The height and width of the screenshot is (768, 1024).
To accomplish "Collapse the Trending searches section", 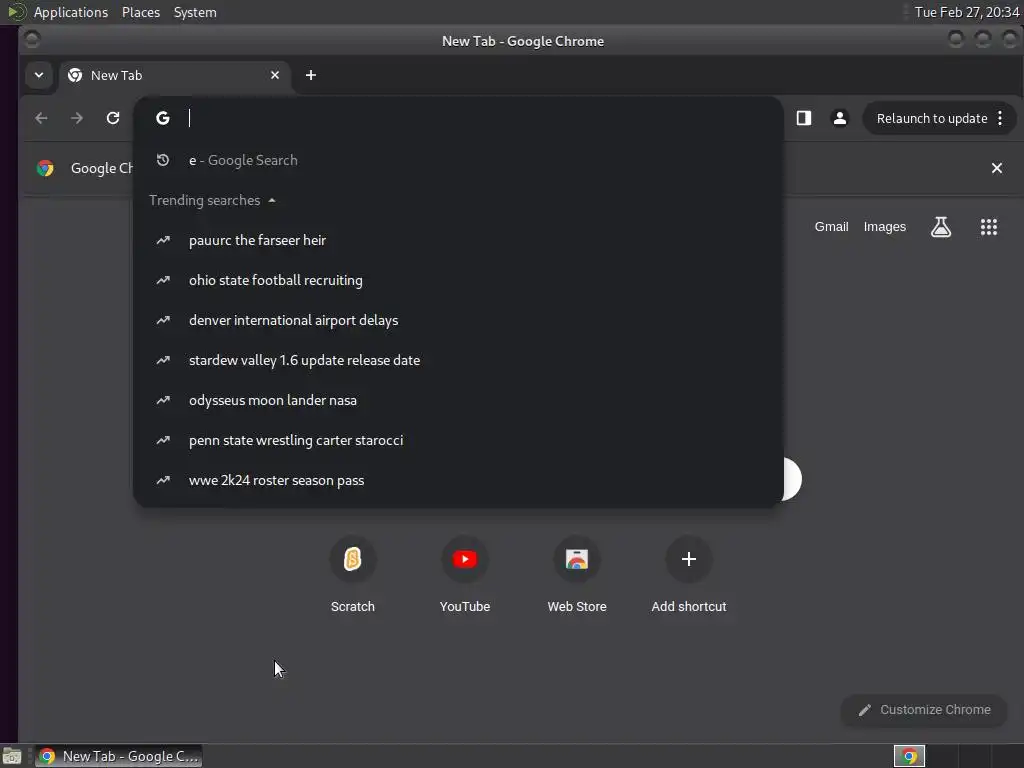I will coord(212,200).
